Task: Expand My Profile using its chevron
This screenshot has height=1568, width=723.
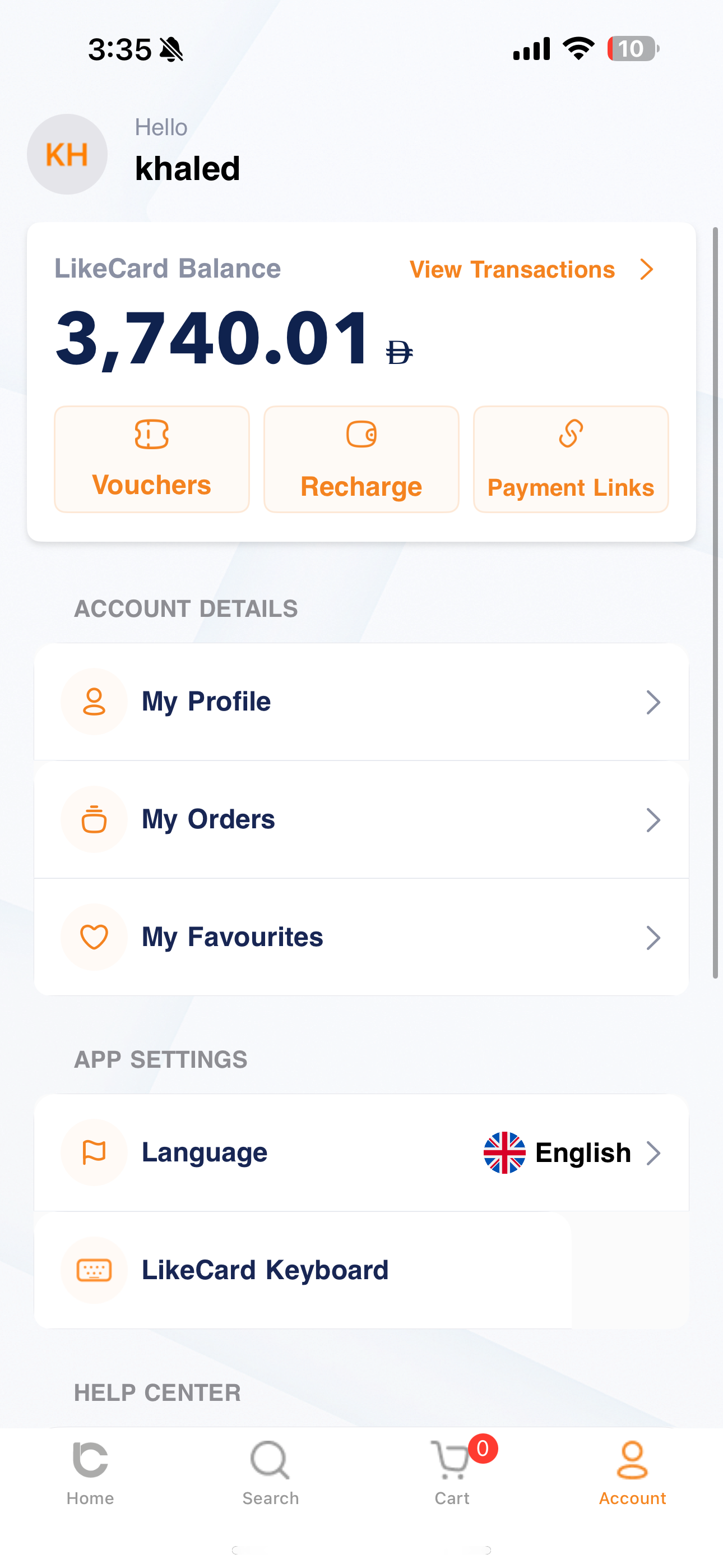Action: click(653, 702)
